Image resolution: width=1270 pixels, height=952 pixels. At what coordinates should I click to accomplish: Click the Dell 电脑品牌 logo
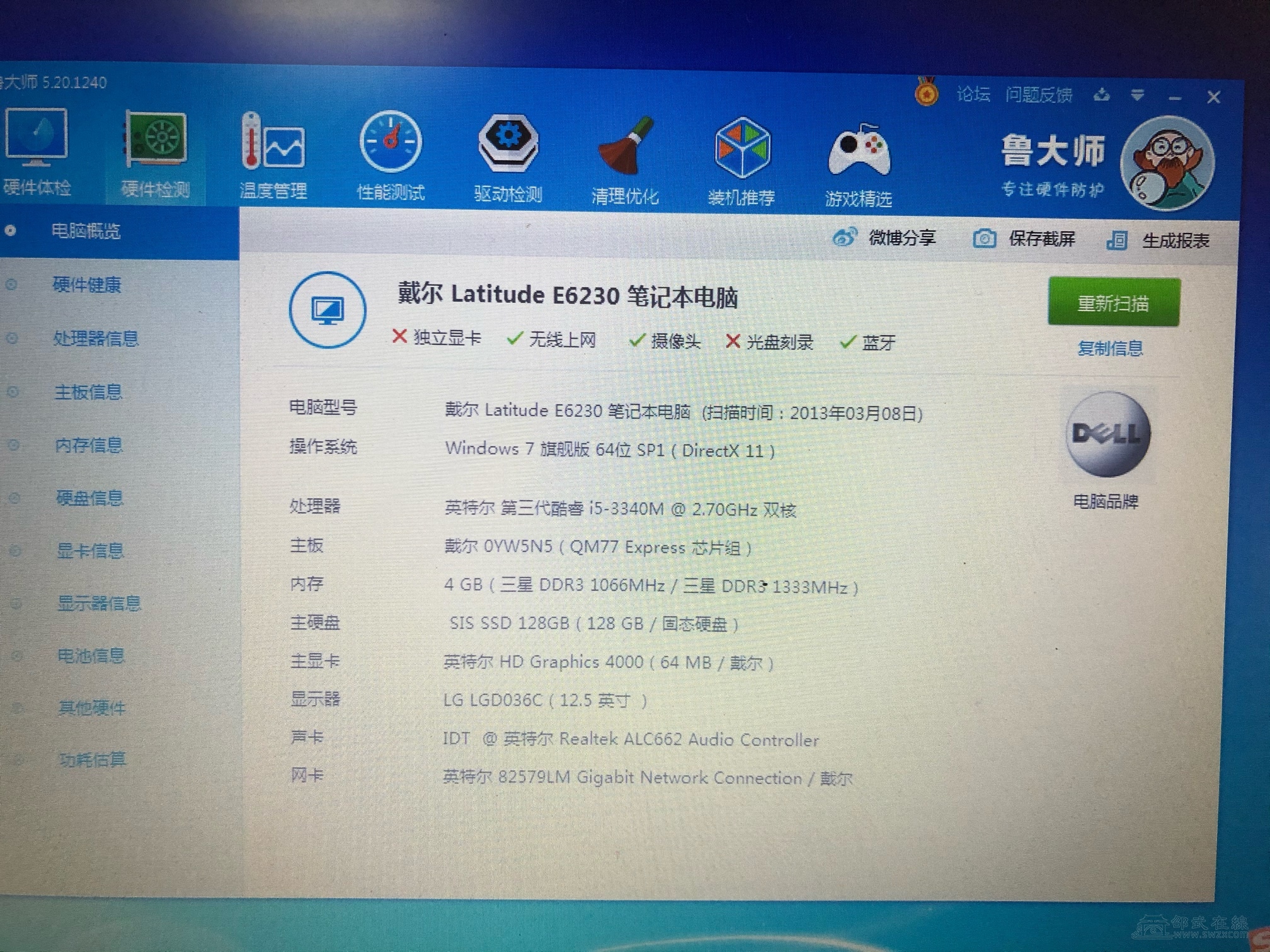point(1107,434)
